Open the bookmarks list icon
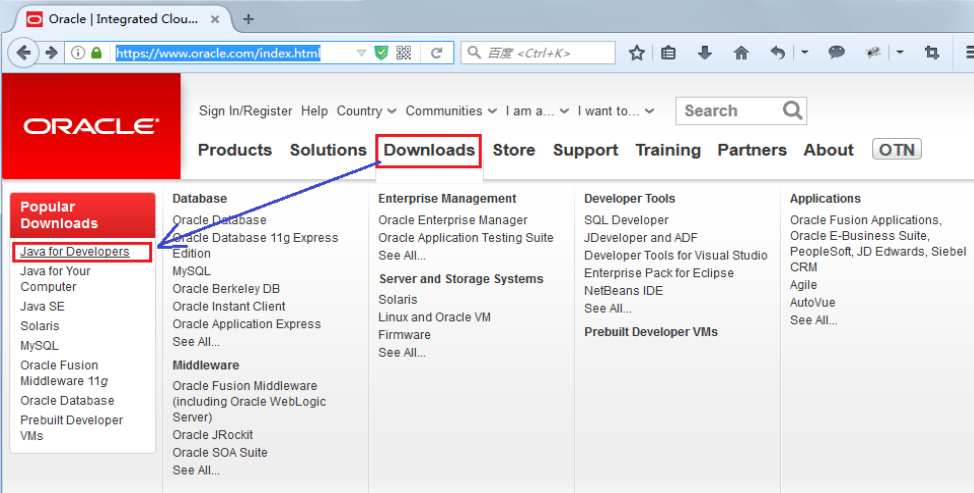The height and width of the screenshot is (493, 974). (x=668, y=53)
